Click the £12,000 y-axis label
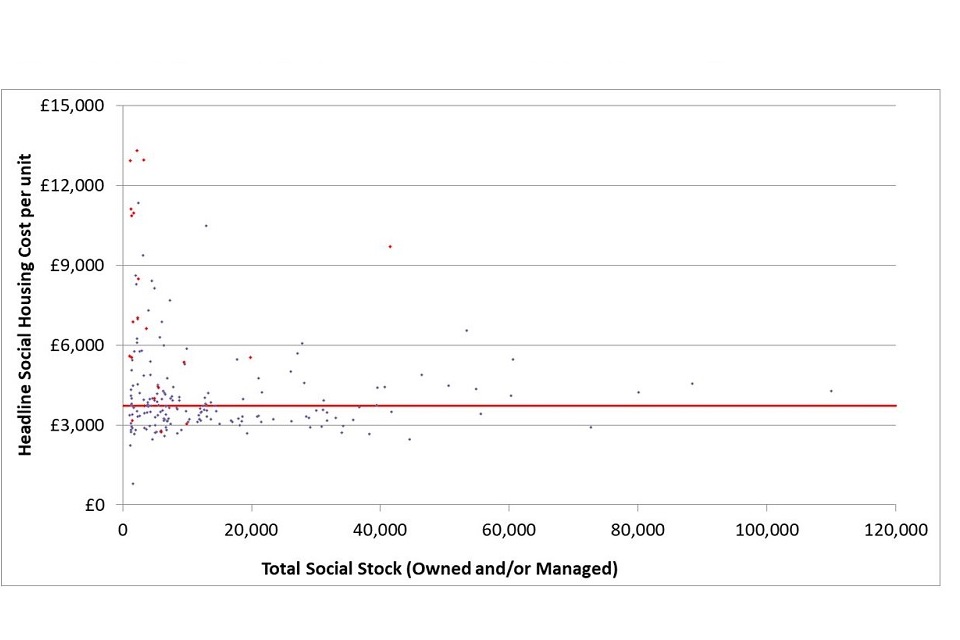 coord(78,186)
